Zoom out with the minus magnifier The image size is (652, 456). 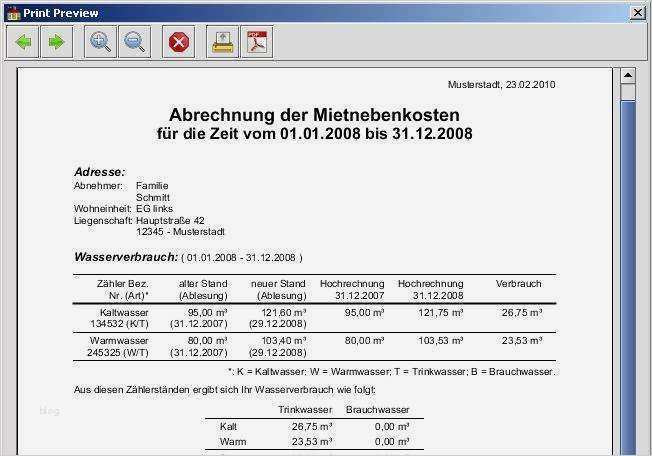pyautogui.click(x=135, y=42)
